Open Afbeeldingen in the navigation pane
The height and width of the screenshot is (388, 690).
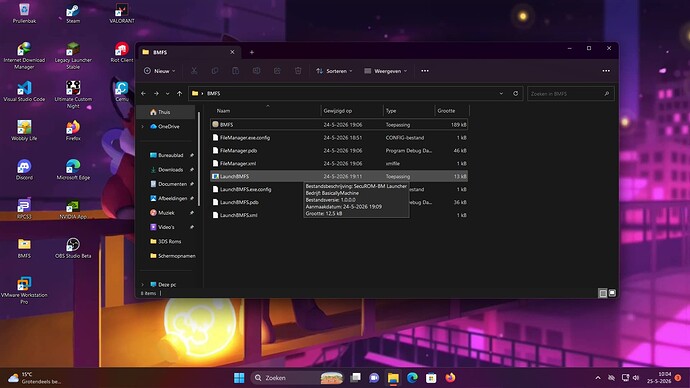click(x=170, y=198)
